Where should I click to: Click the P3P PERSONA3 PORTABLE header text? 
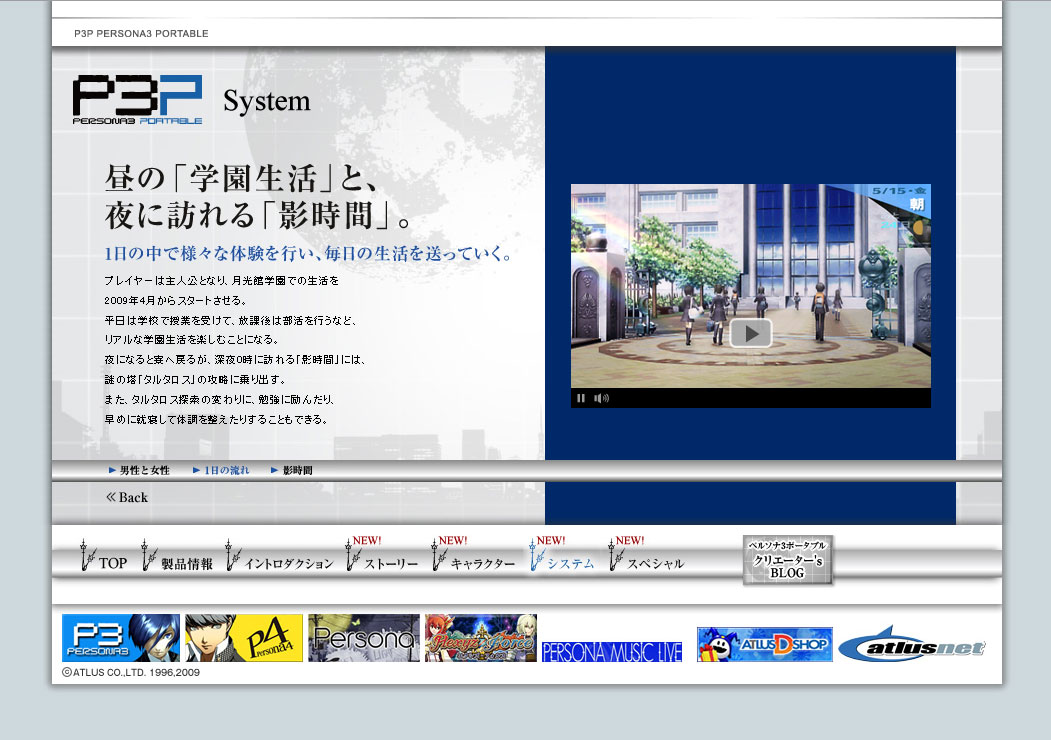[141, 34]
